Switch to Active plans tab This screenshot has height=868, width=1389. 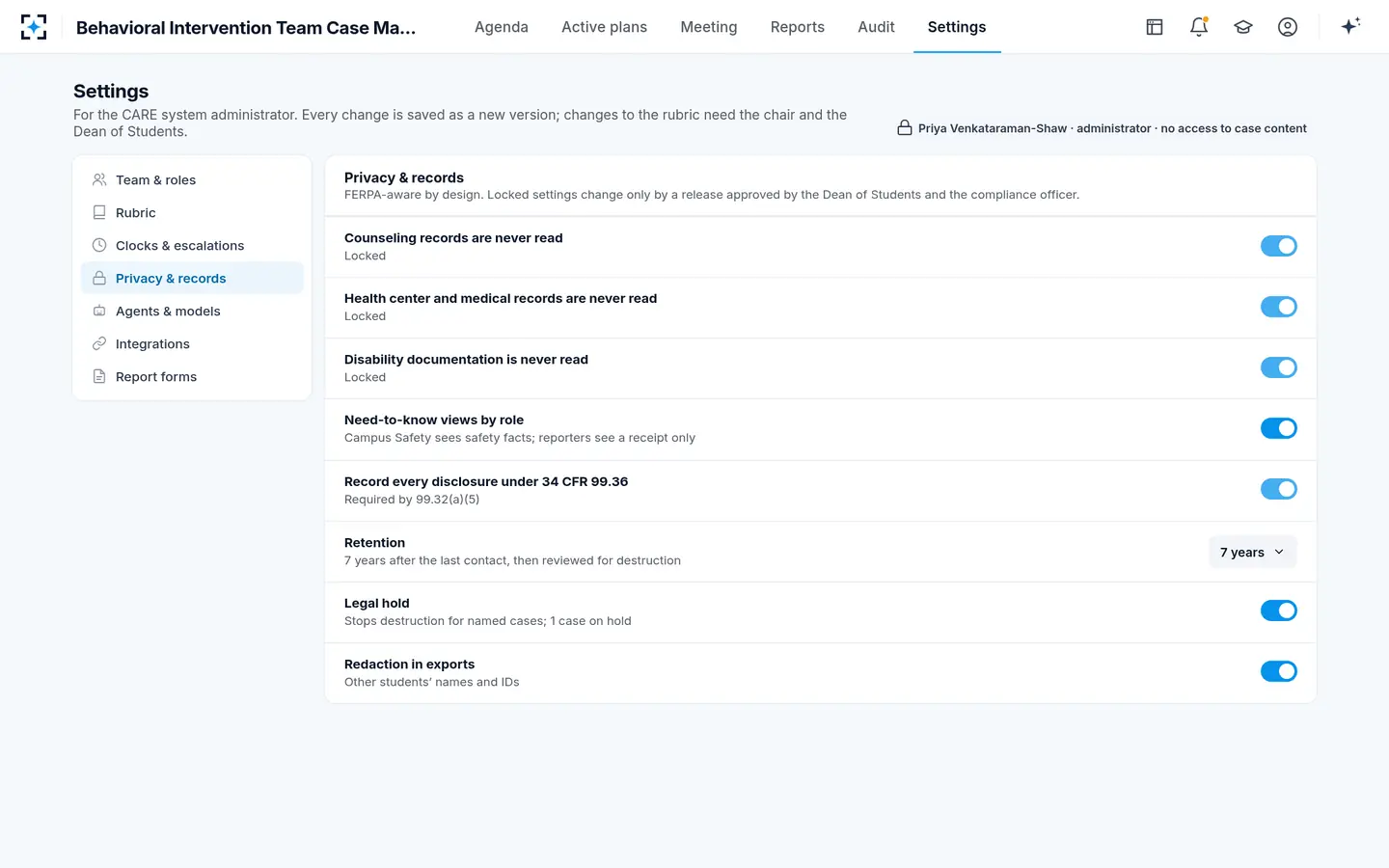605,27
